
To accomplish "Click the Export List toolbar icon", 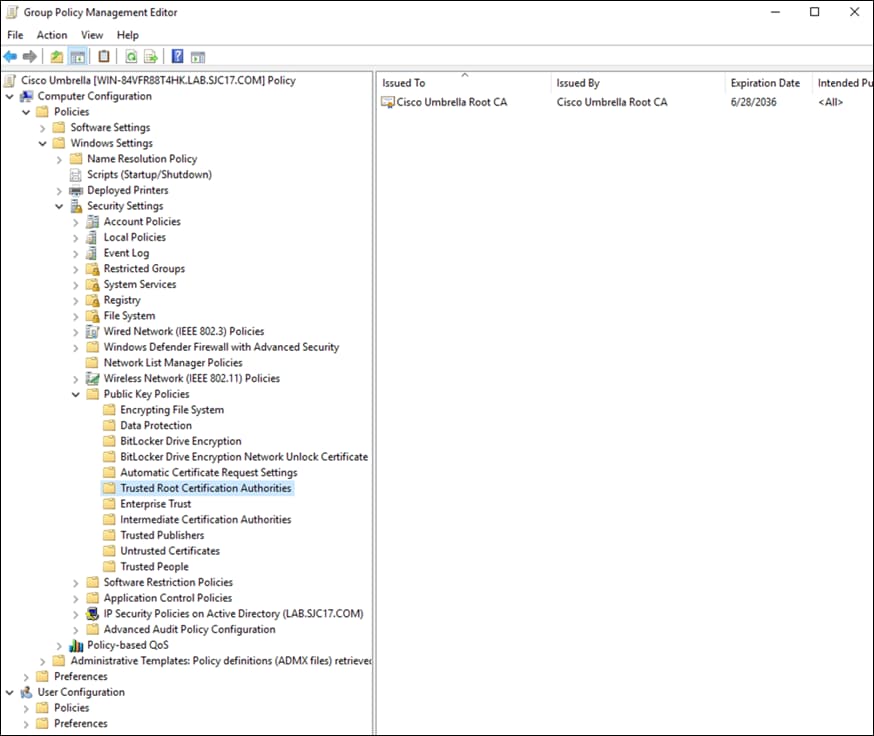I will (x=150, y=56).
